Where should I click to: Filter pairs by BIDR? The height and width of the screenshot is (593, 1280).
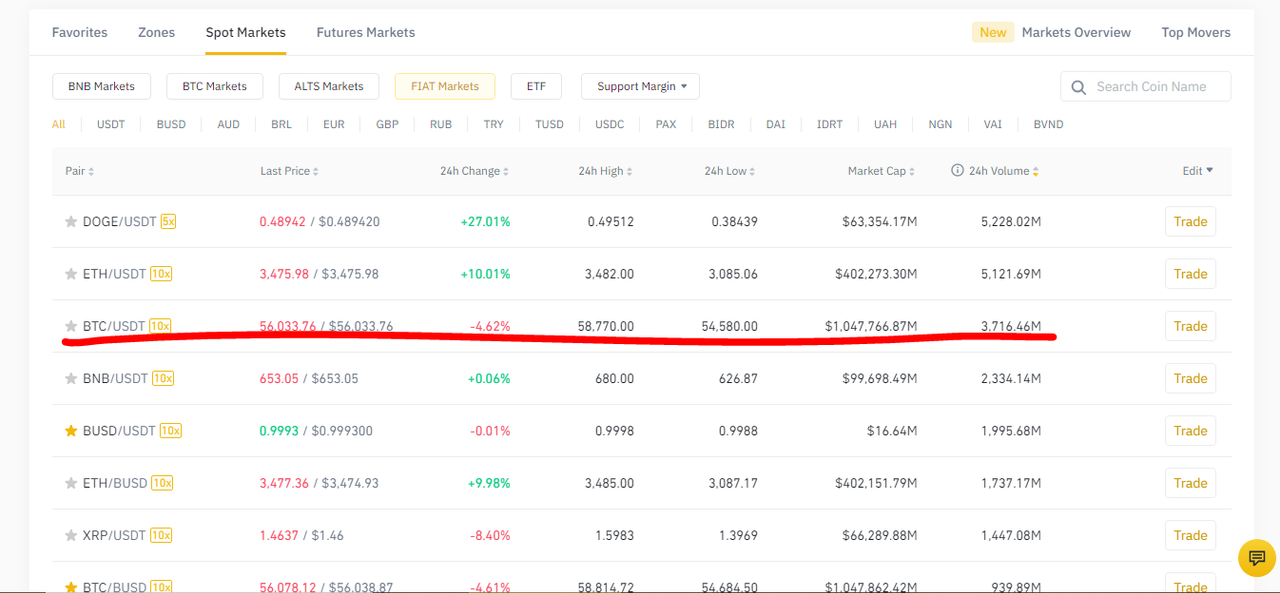point(721,124)
